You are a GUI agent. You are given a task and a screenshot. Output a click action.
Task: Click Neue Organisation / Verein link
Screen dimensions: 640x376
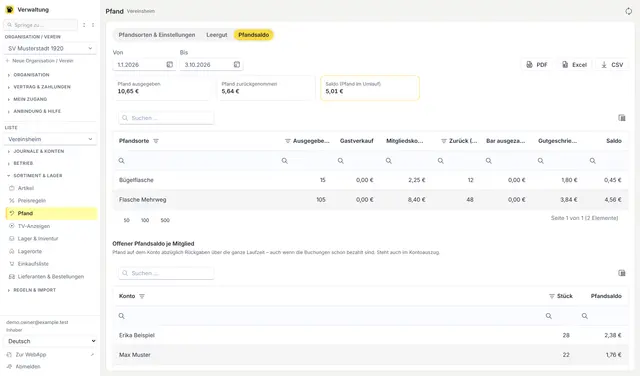coord(40,61)
